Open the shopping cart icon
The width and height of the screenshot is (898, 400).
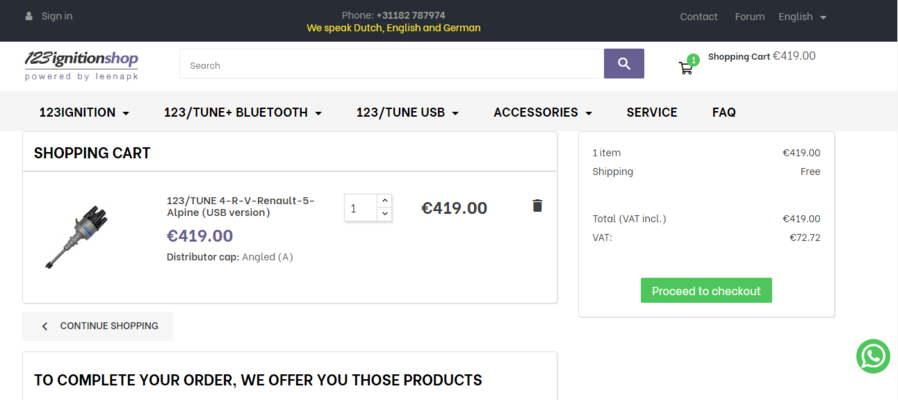click(686, 68)
